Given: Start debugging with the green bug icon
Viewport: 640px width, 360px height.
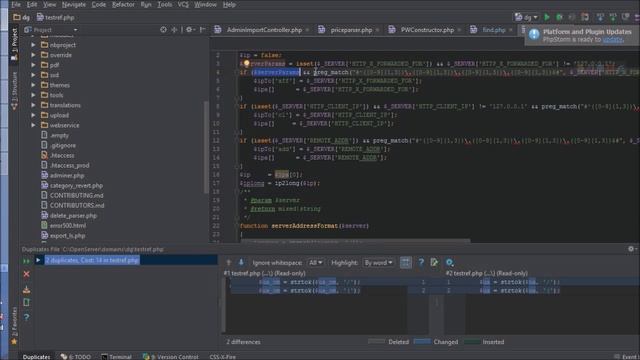Looking at the screenshot, I should [560, 17].
